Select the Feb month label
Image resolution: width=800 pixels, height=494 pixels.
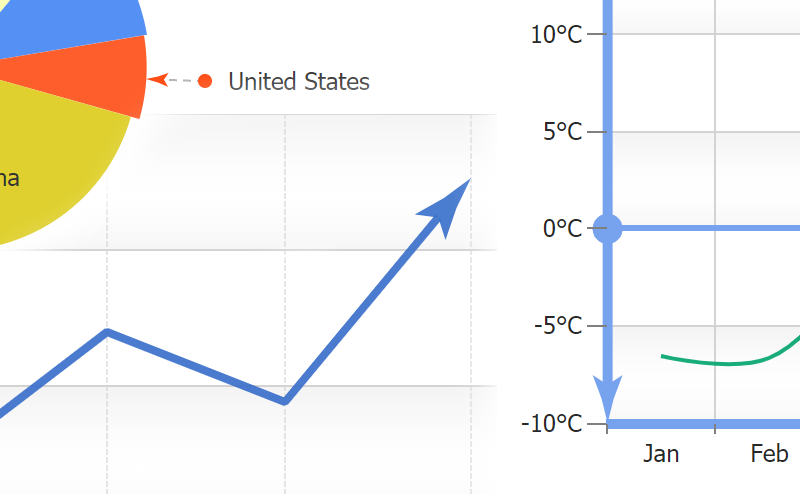(x=769, y=455)
